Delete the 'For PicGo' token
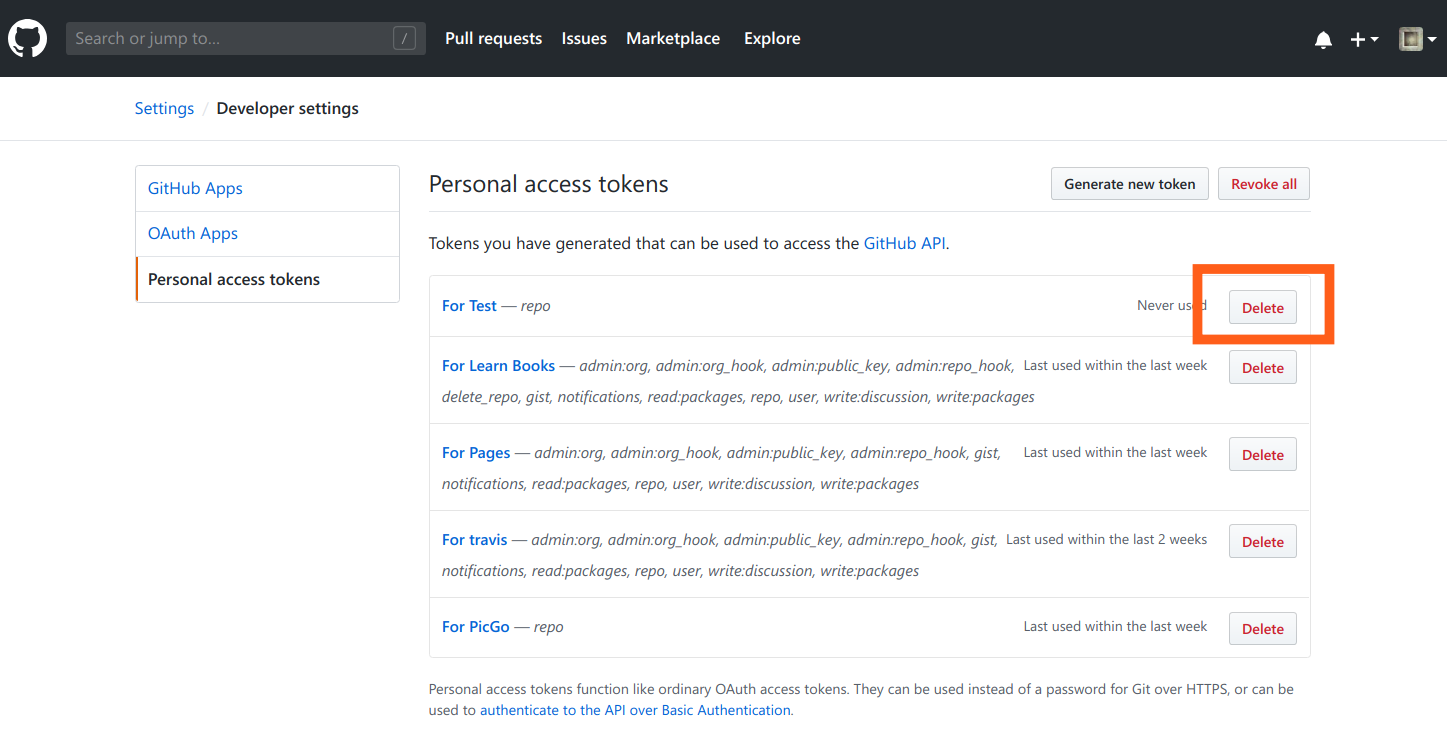 [x=1263, y=629]
